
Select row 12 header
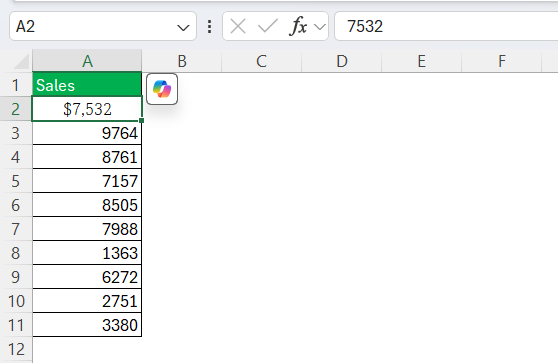pos(16,349)
